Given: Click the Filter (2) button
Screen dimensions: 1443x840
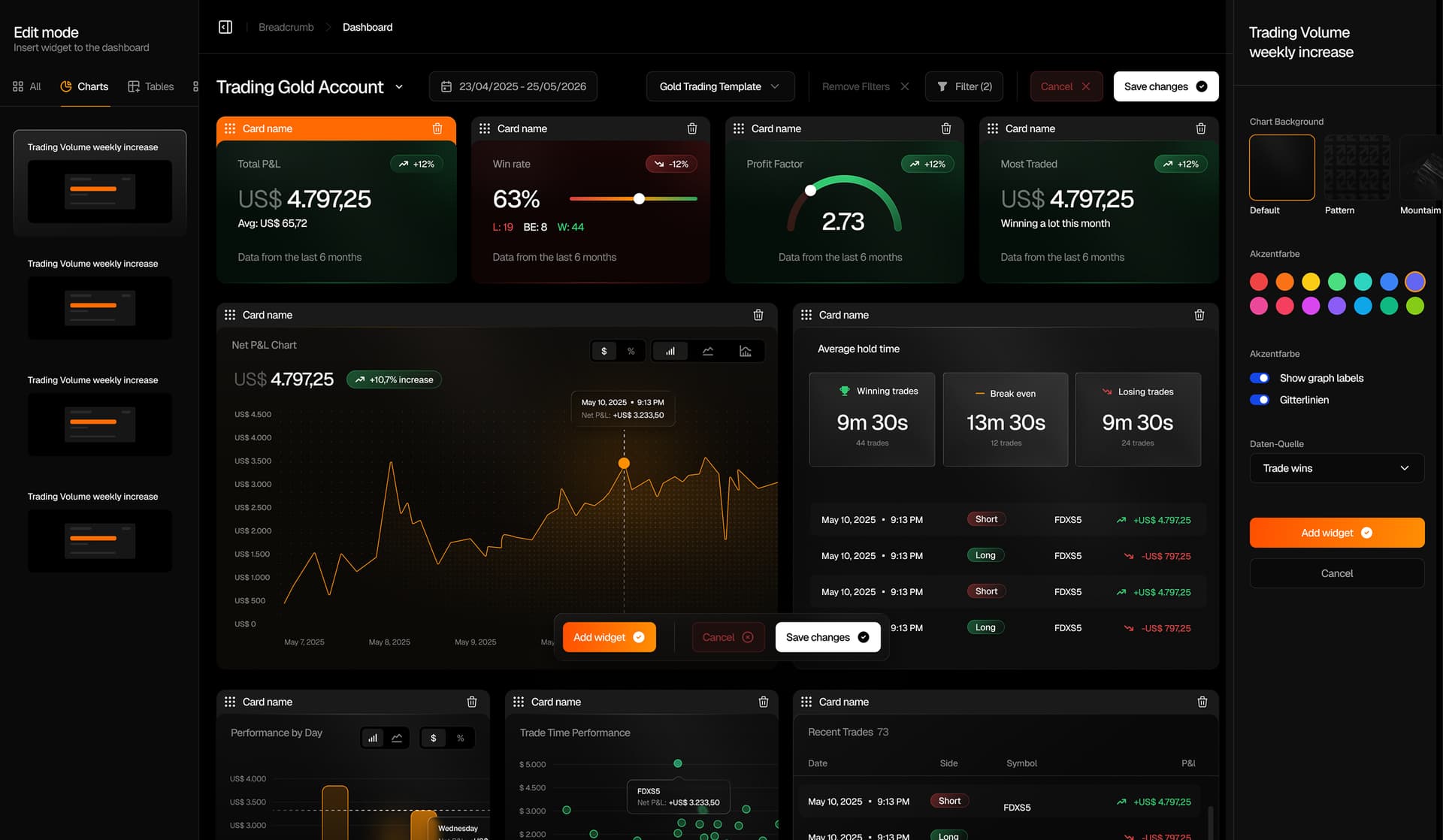Looking at the screenshot, I should point(965,86).
